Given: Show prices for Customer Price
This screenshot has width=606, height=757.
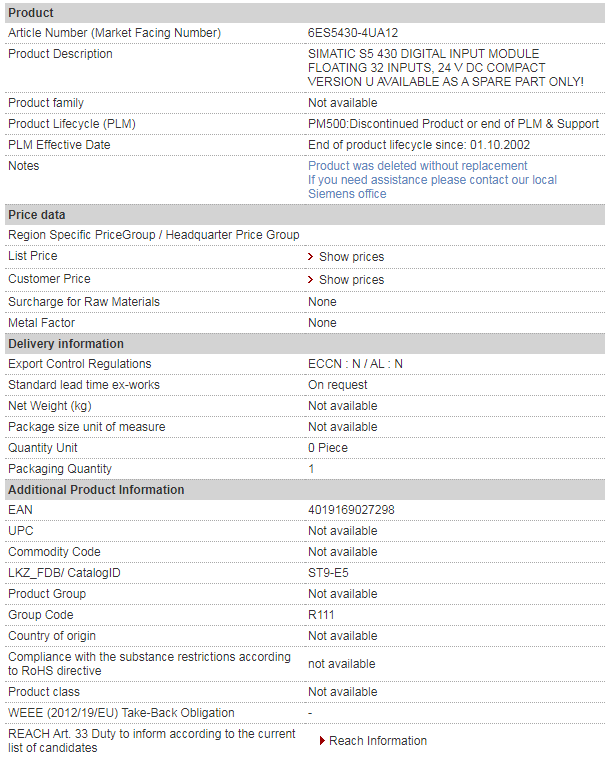Looking at the screenshot, I should coord(352,280).
